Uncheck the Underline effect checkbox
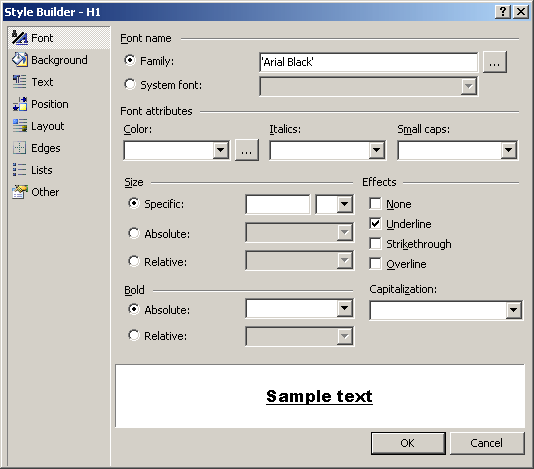534x469 pixels. (375, 224)
